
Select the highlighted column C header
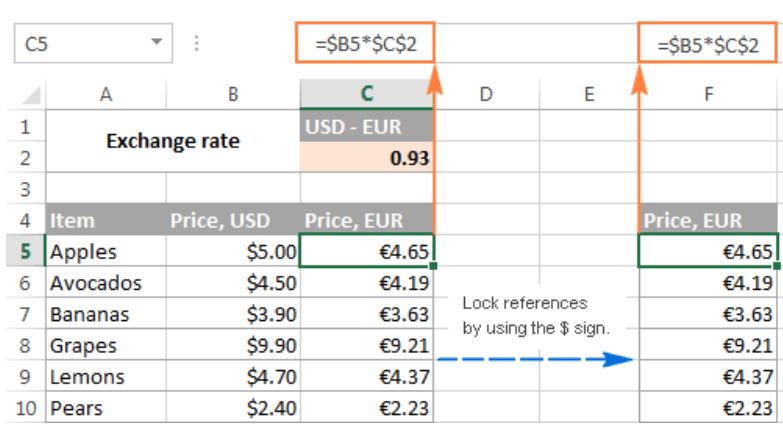pyautogui.click(x=367, y=94)
